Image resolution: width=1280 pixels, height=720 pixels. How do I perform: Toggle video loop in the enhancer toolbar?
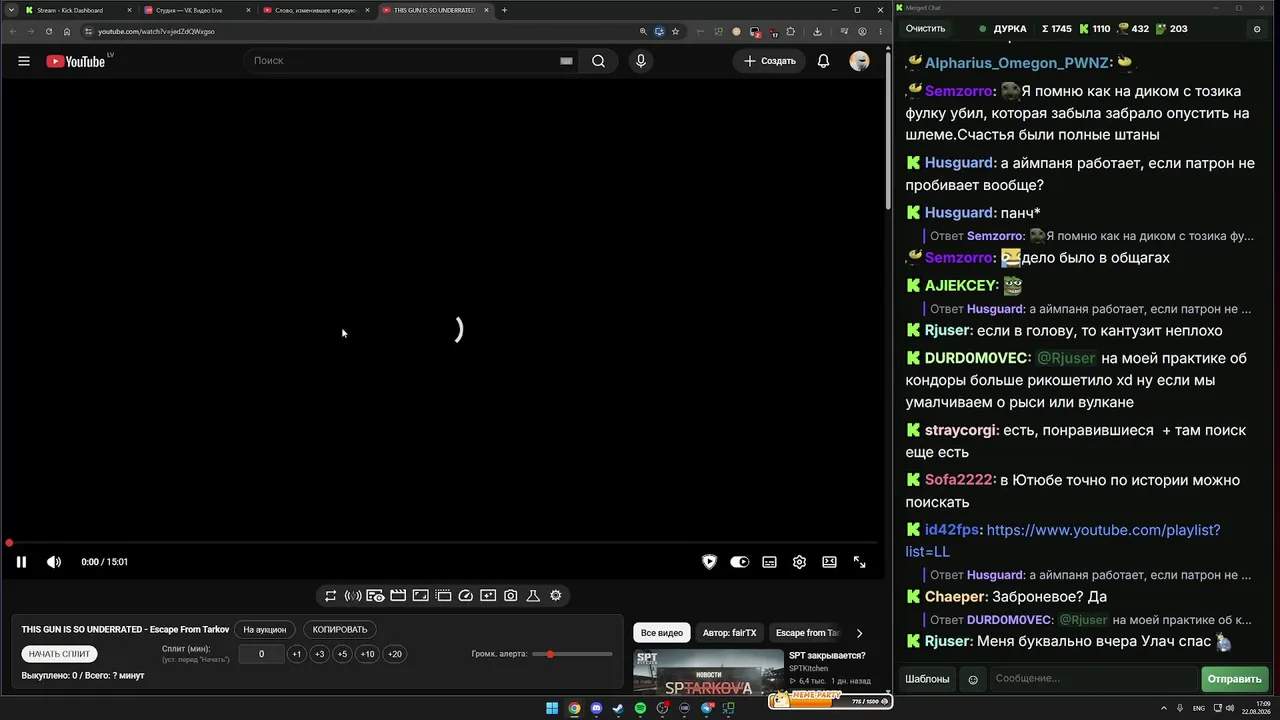tap(330, 596)
